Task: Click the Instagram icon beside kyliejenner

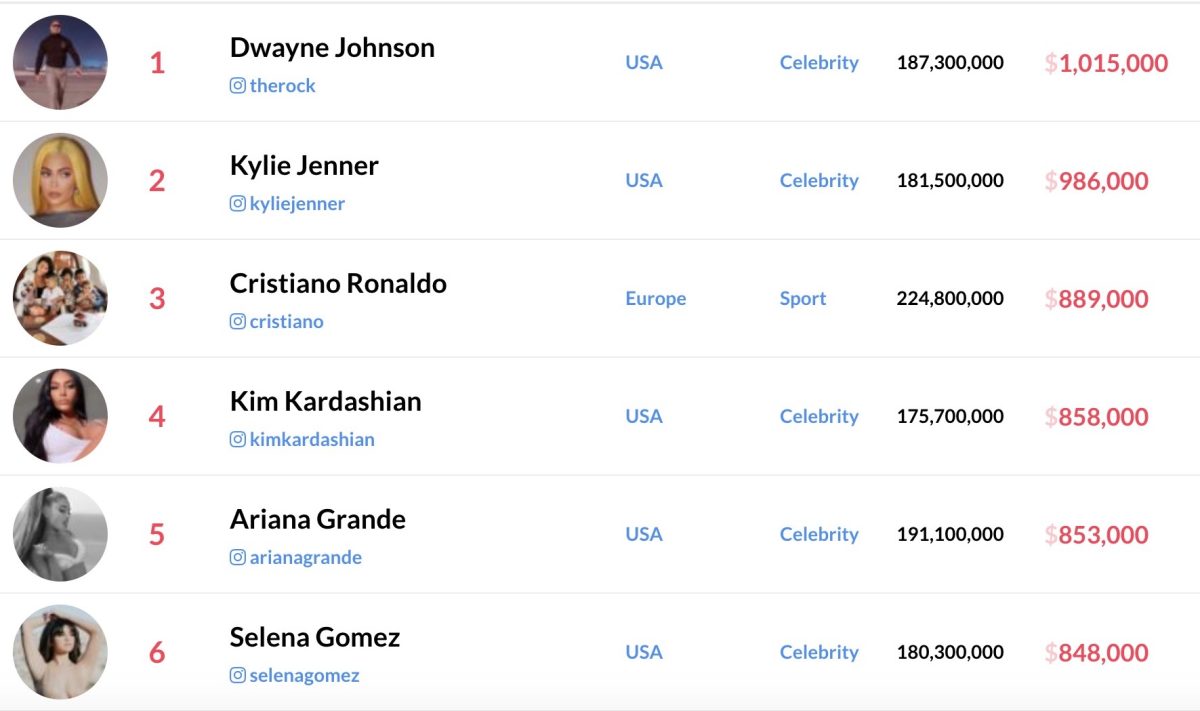Action: [238, 204]
